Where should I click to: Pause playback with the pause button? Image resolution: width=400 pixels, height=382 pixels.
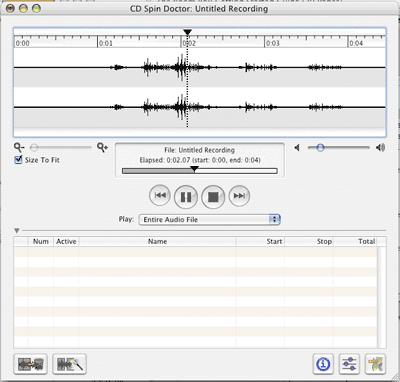tap(186, 197)
